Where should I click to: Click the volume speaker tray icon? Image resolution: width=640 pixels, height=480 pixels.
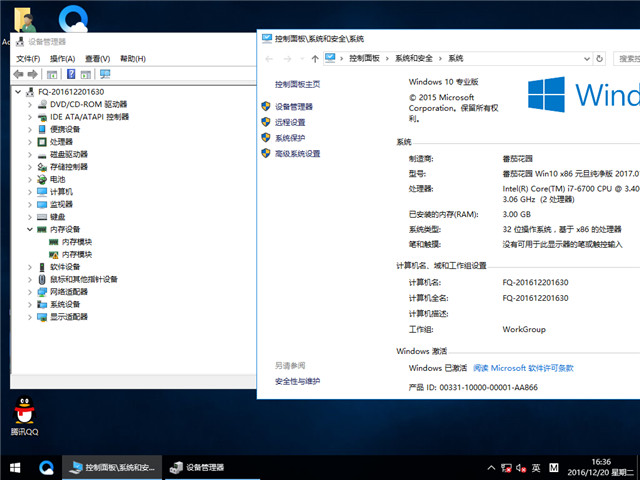coord(520,468)
